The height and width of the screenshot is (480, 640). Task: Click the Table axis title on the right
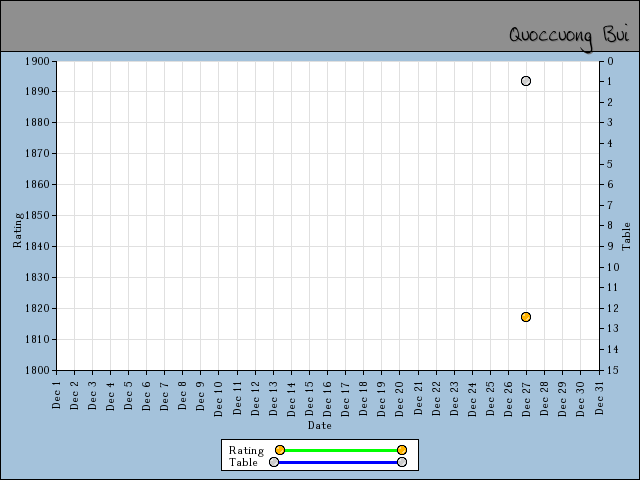[x=626, y=236]
